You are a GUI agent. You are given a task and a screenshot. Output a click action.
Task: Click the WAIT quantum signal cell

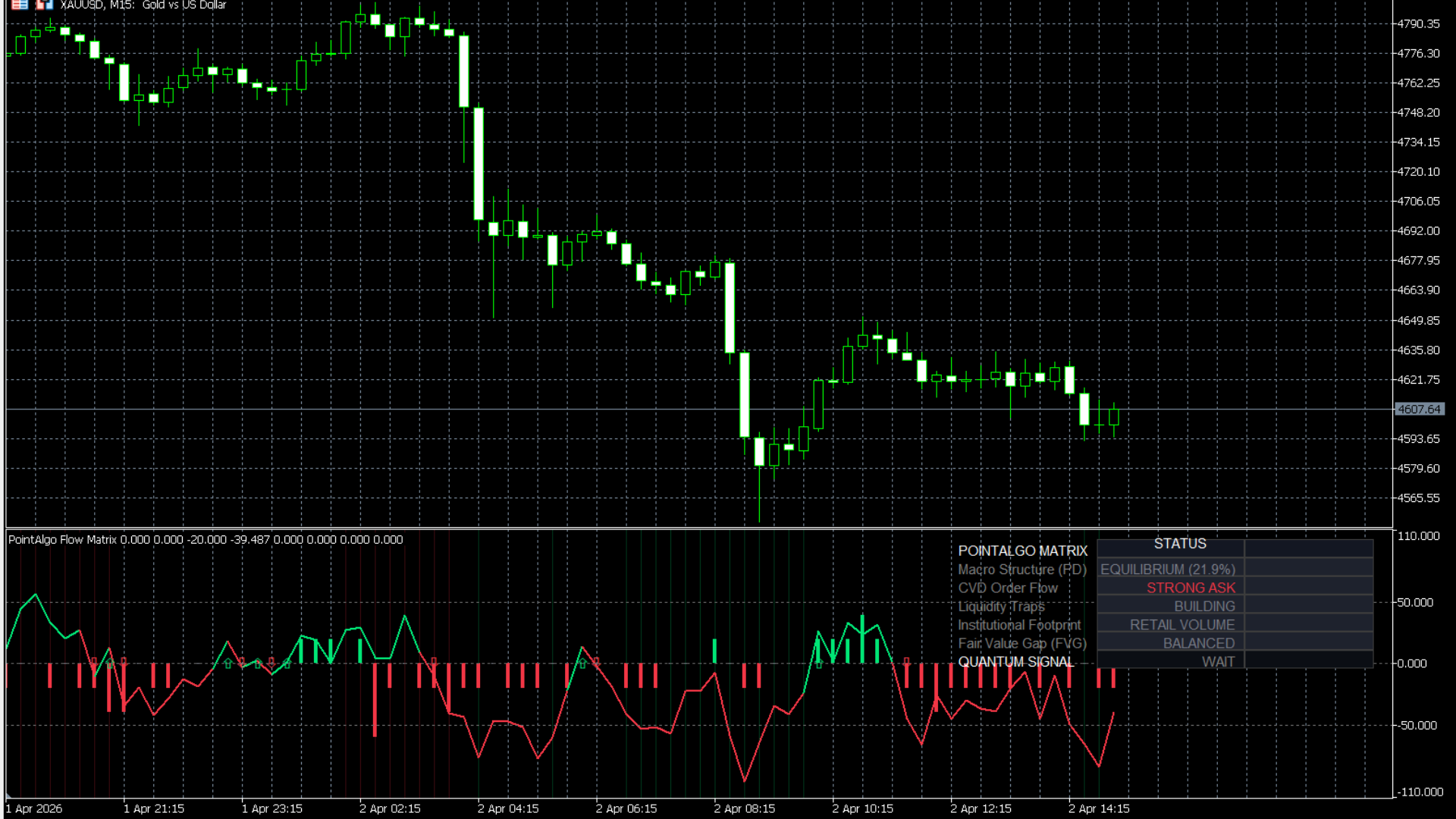(x=1218, y=662)
